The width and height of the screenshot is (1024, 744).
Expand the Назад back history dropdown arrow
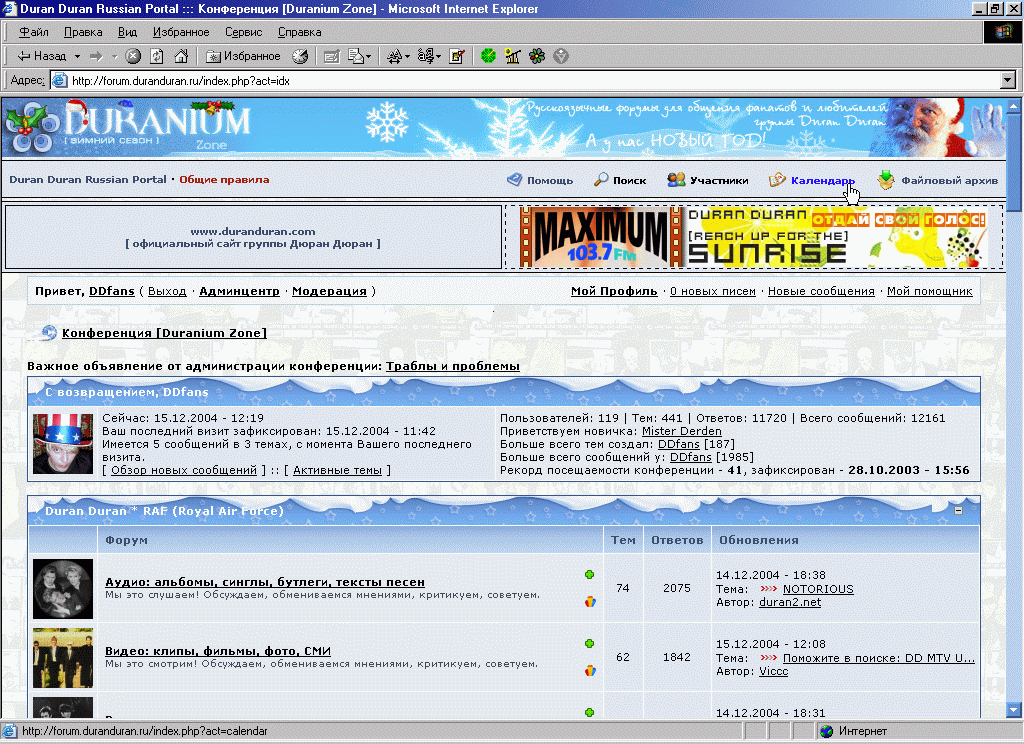click(x=75, y=57)
